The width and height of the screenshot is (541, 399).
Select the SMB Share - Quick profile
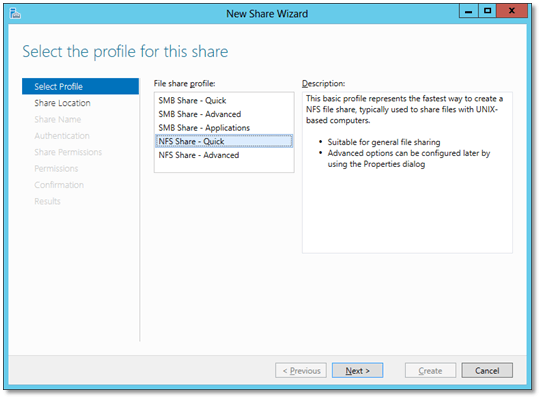tap(224, 100)
